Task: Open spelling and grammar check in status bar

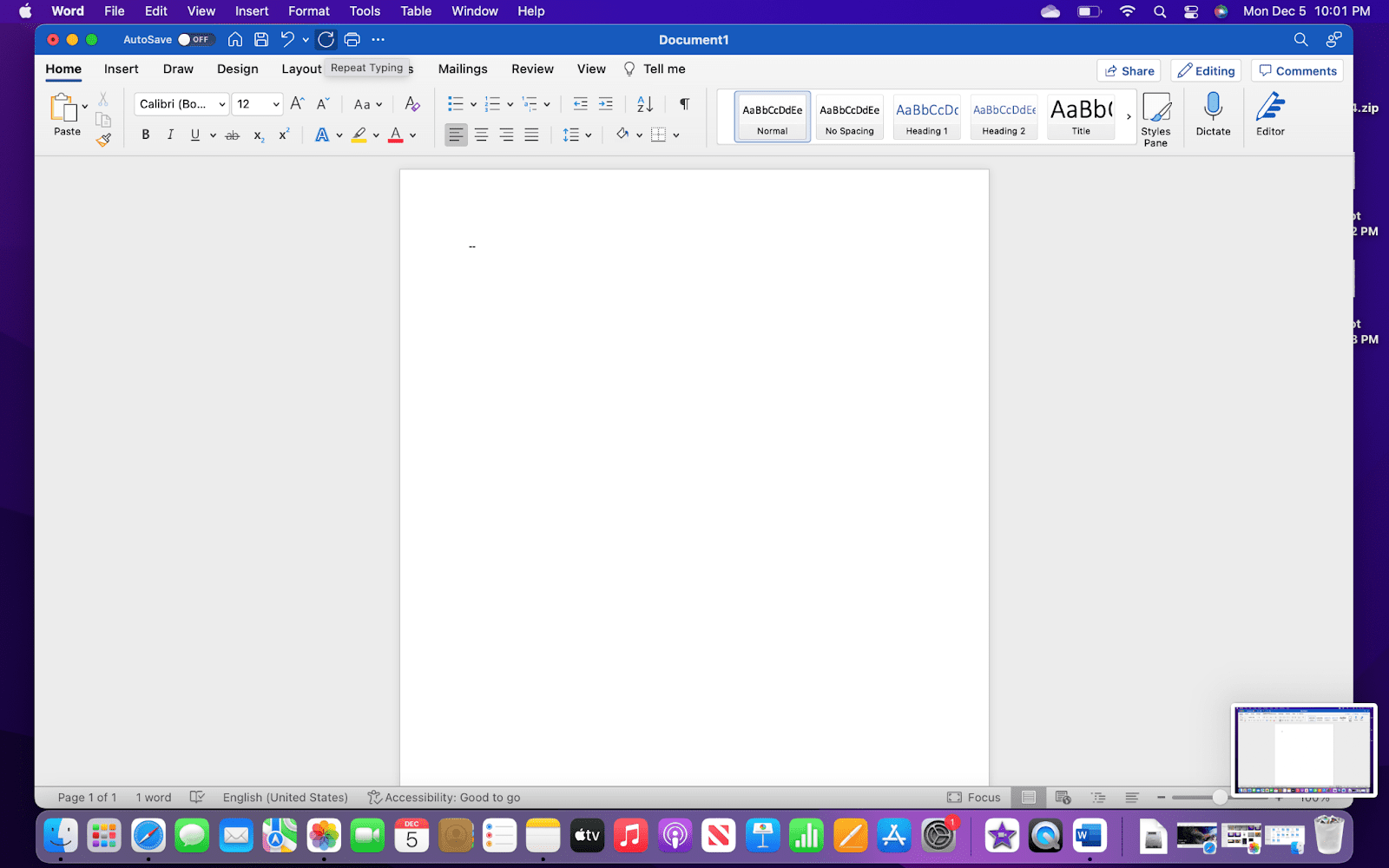Action: point(197,797)
